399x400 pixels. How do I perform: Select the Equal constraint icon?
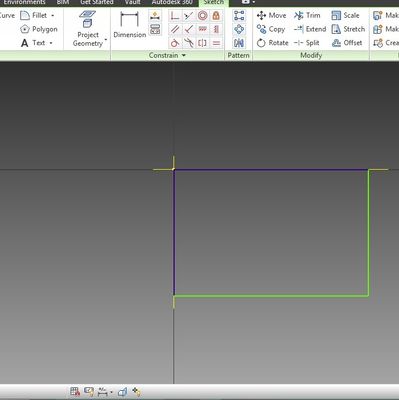point(216,43)
